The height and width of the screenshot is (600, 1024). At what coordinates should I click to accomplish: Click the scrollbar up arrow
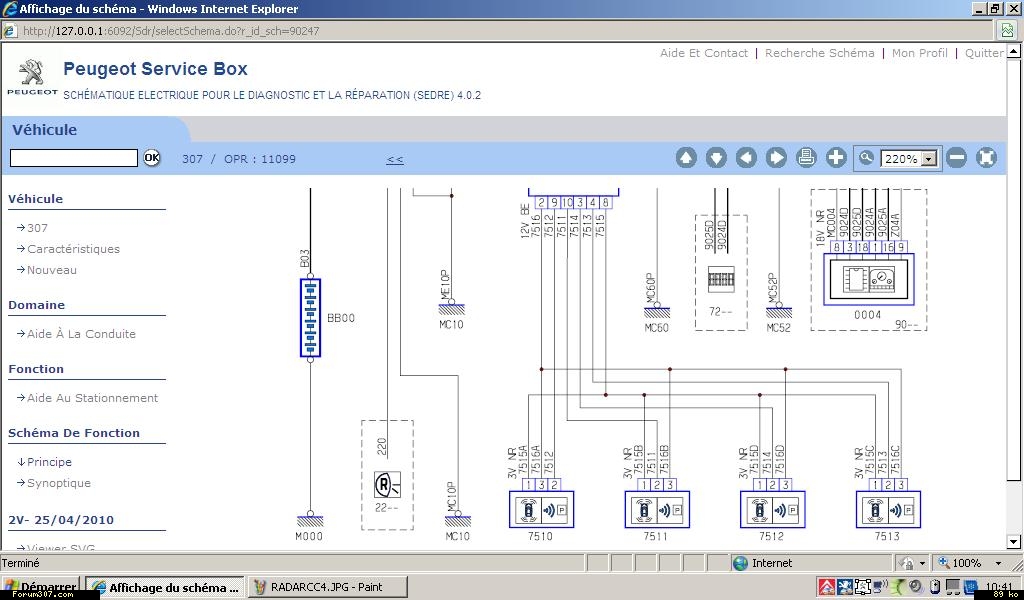point(1014,51)
